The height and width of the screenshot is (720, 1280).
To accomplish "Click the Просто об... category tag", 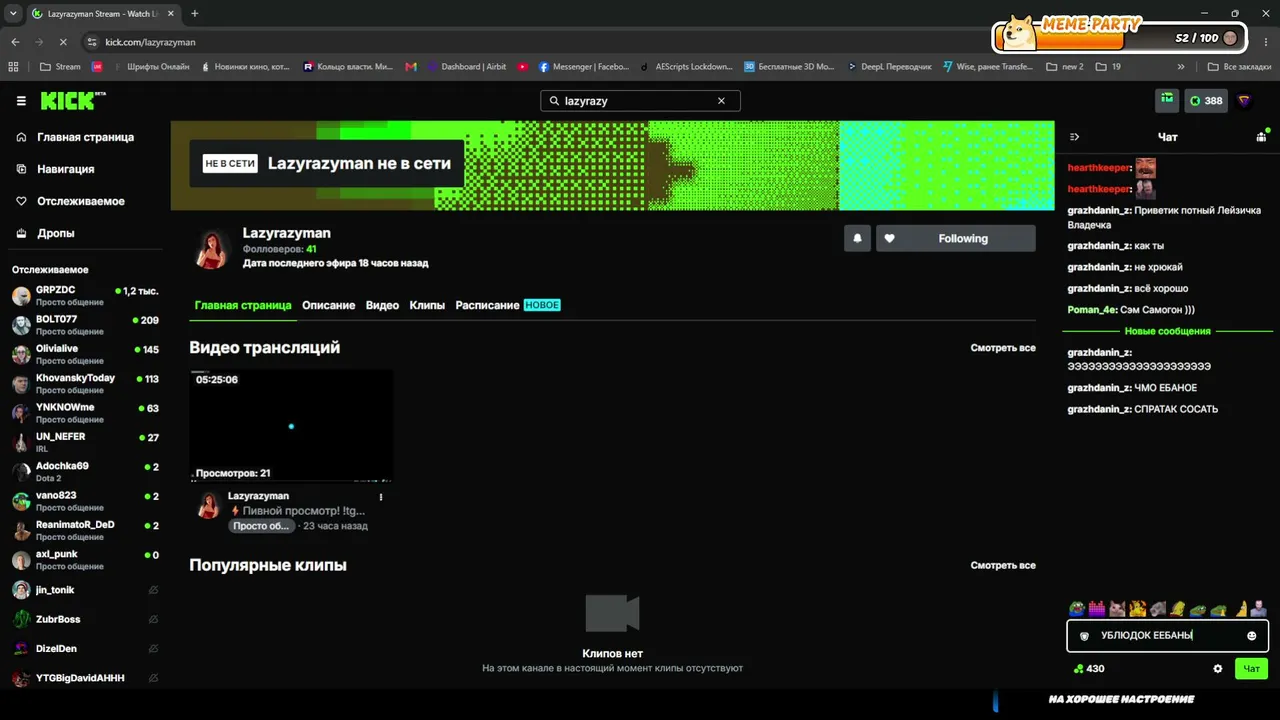I will click(261, 526).
